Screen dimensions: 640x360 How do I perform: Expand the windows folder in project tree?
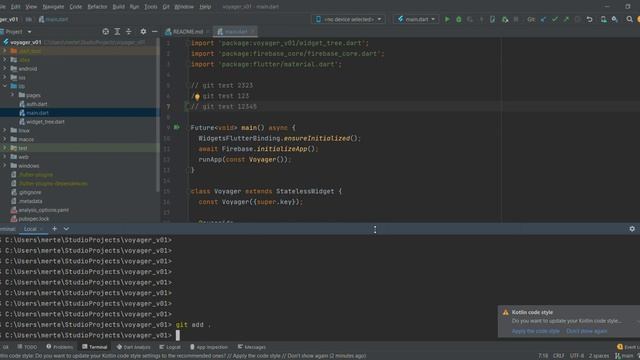pos(5,166)
